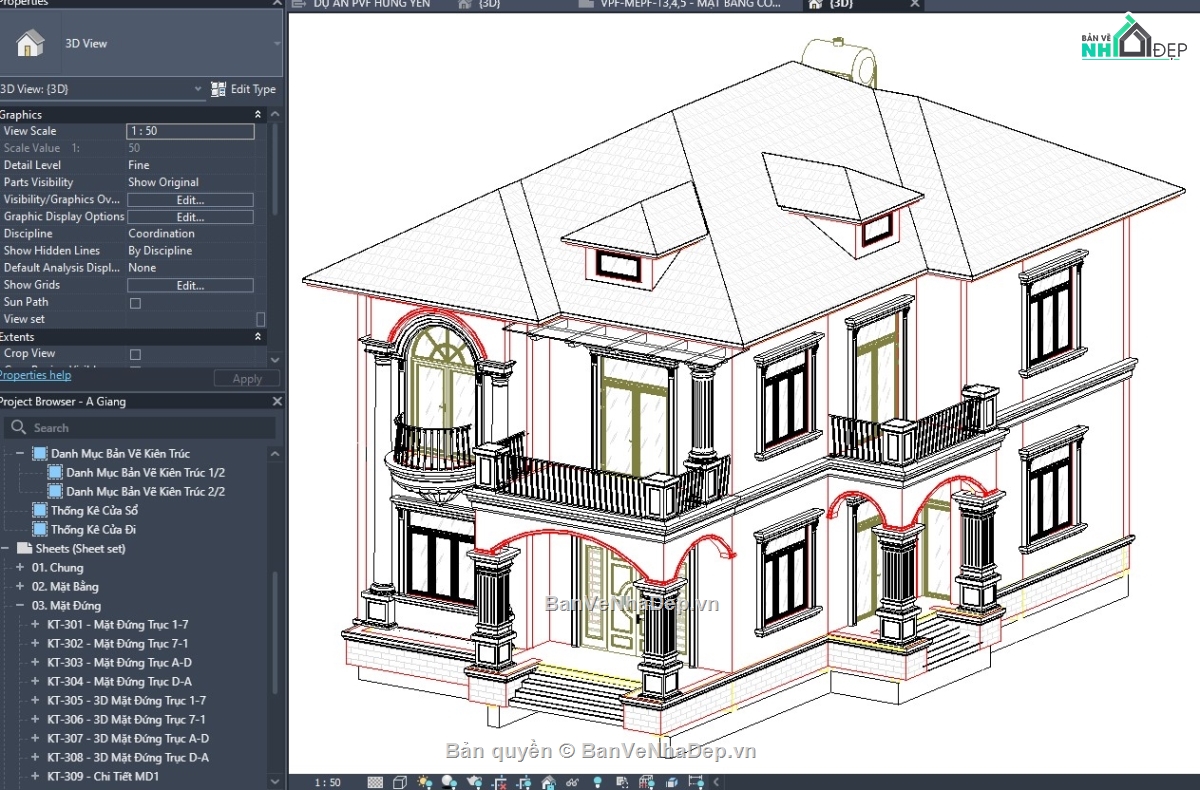Click schedule icon of Thống Kê Cửa Đi
1200x790 pixels.
click(x=40, y=529)
